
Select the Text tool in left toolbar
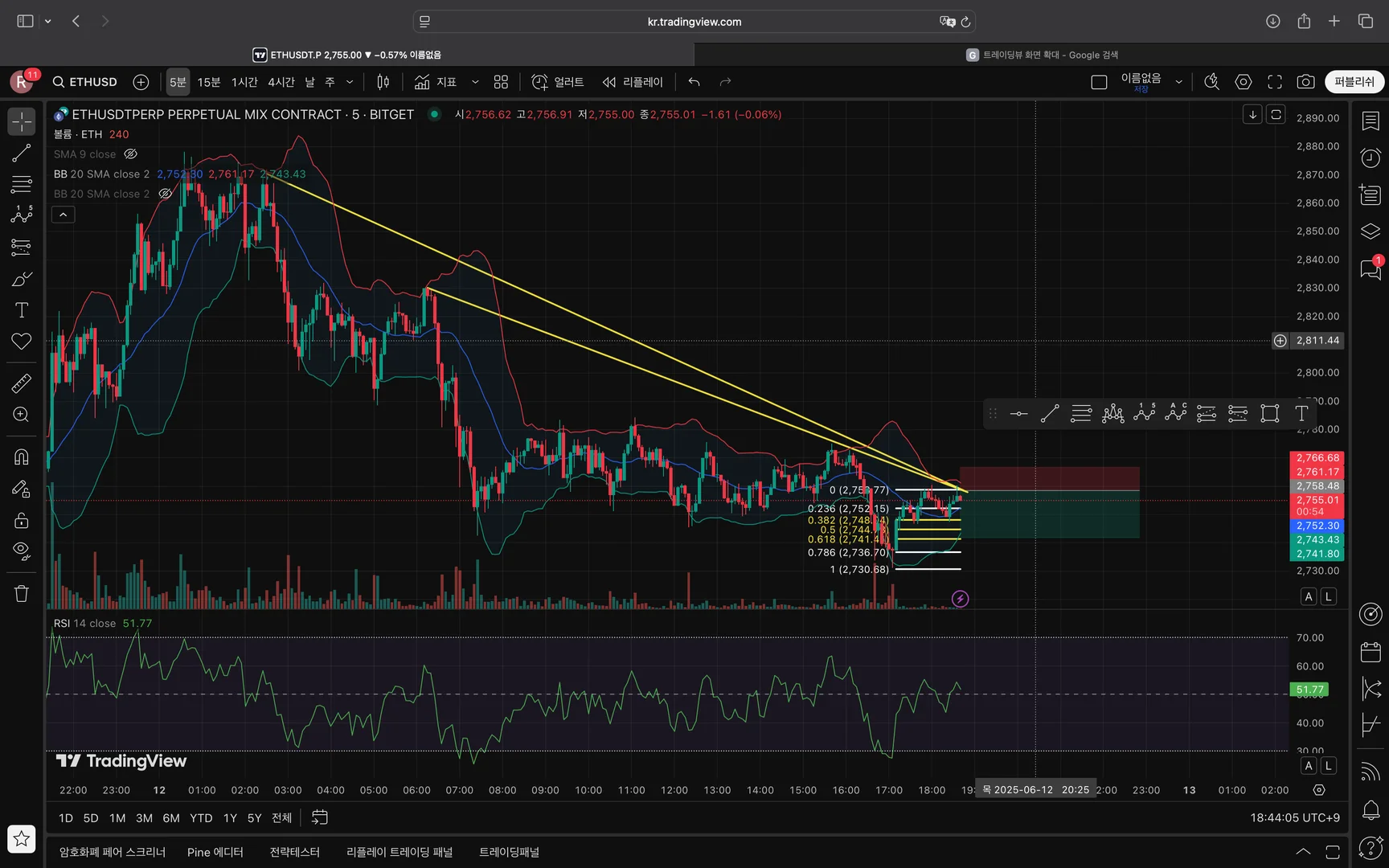tap(22, 310)
